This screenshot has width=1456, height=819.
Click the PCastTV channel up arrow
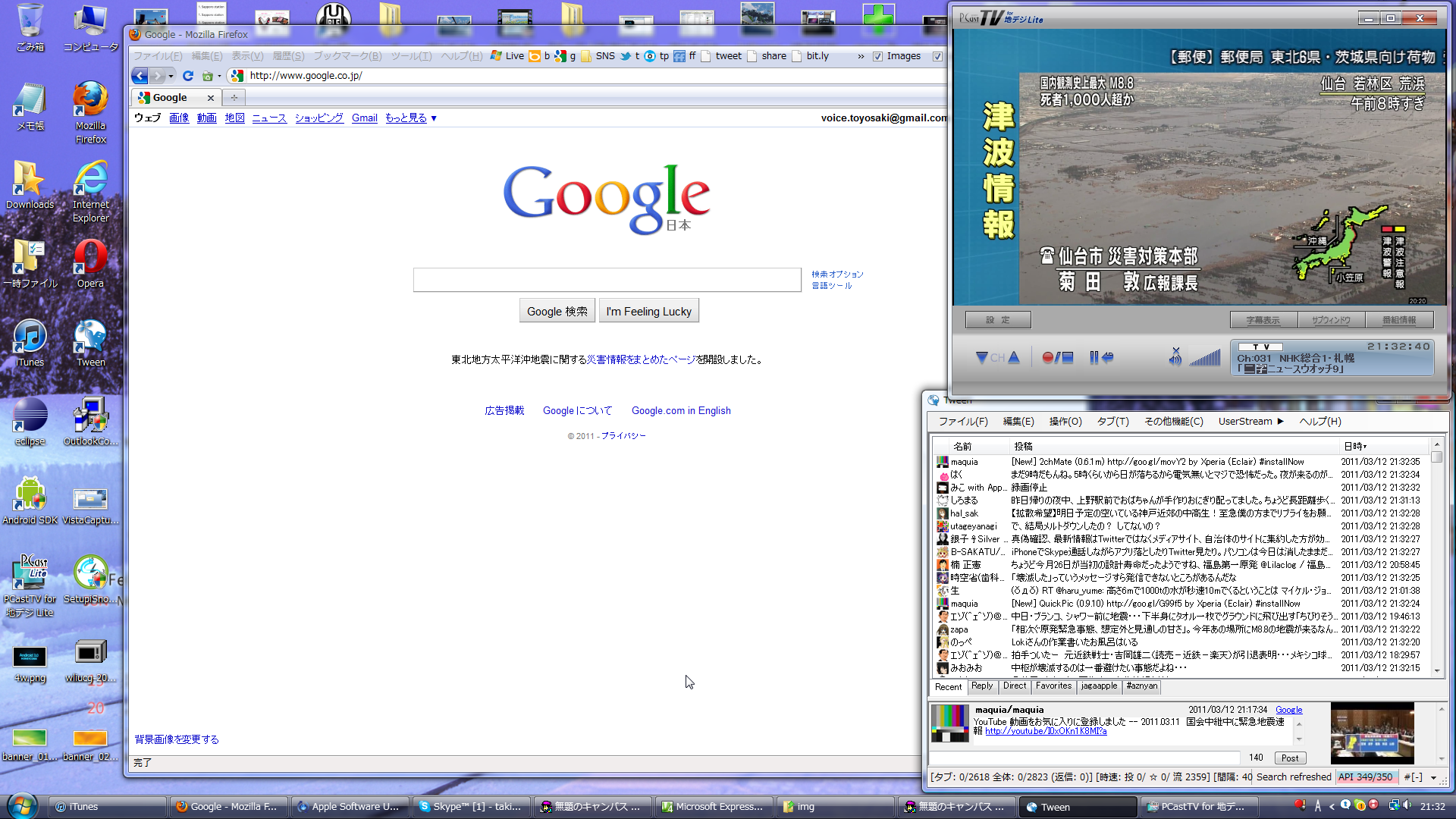(x=1014, y=357)
